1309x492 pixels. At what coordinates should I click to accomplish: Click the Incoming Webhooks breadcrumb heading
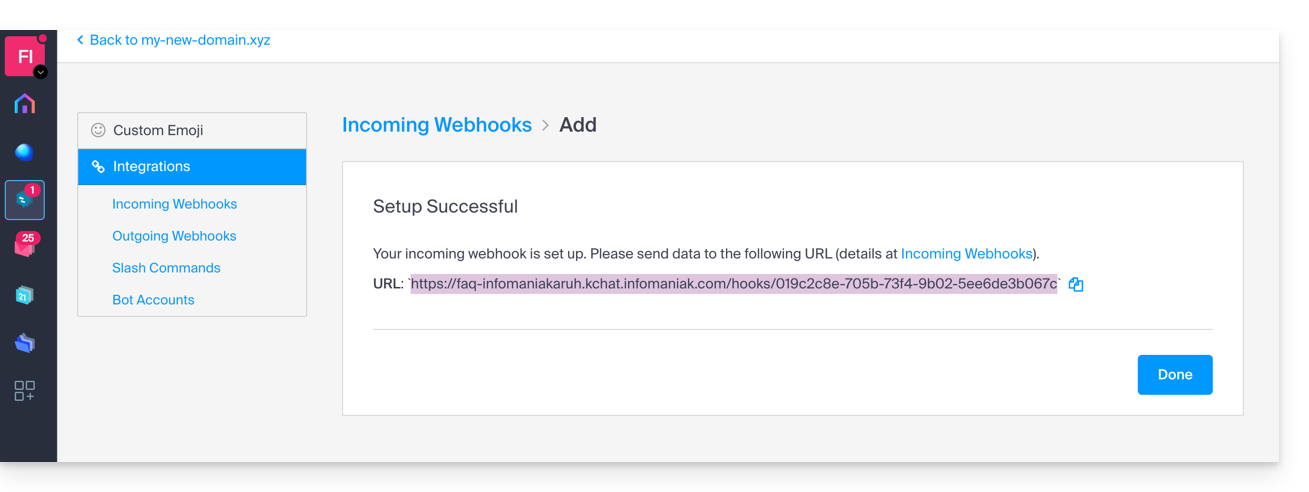437,125
